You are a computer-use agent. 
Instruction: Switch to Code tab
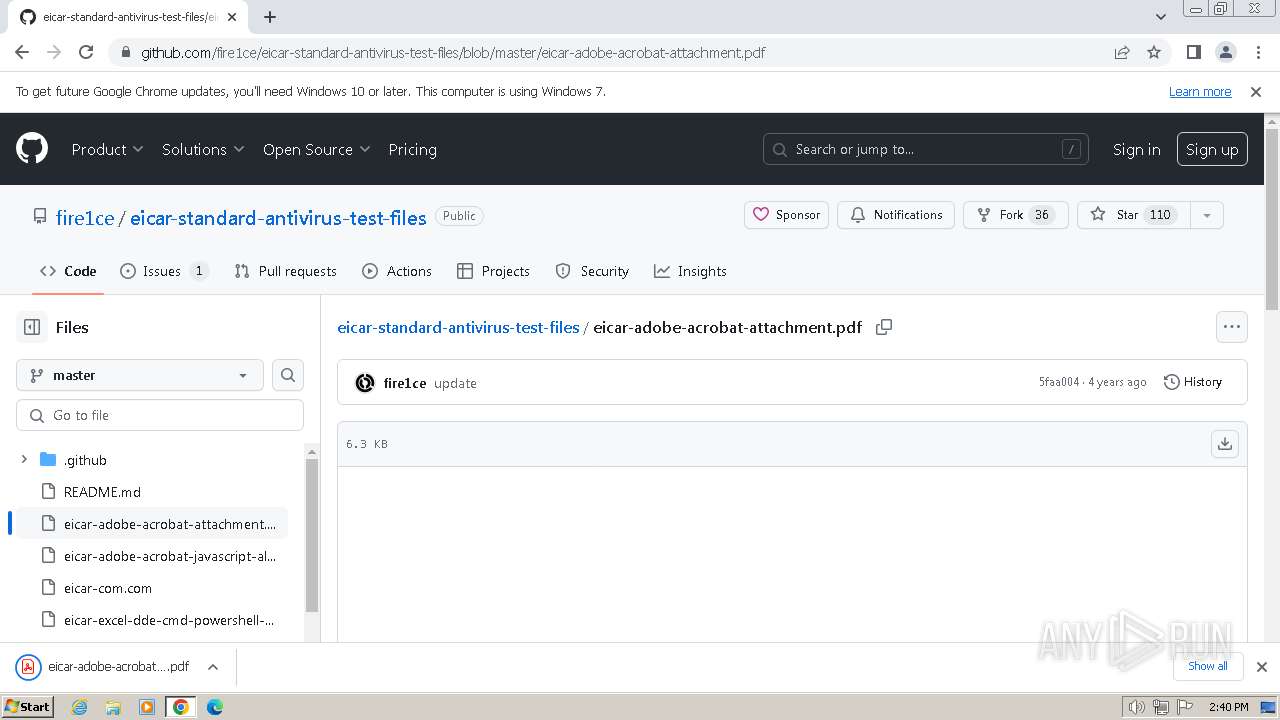point(68,271)
